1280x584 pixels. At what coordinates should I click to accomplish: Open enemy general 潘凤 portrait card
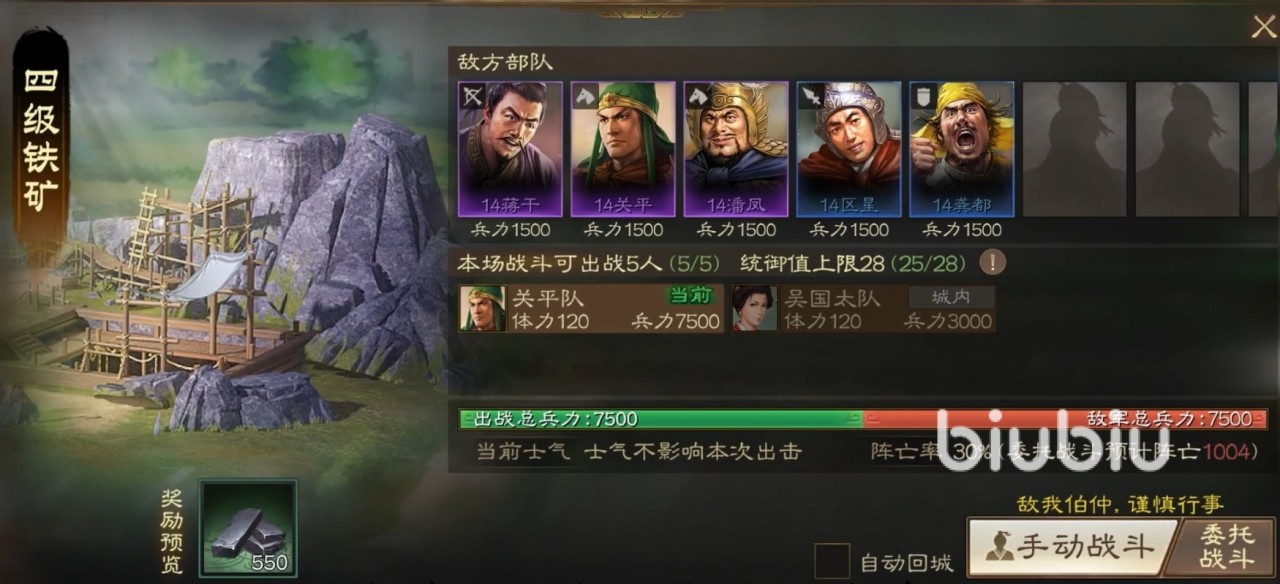736,149
